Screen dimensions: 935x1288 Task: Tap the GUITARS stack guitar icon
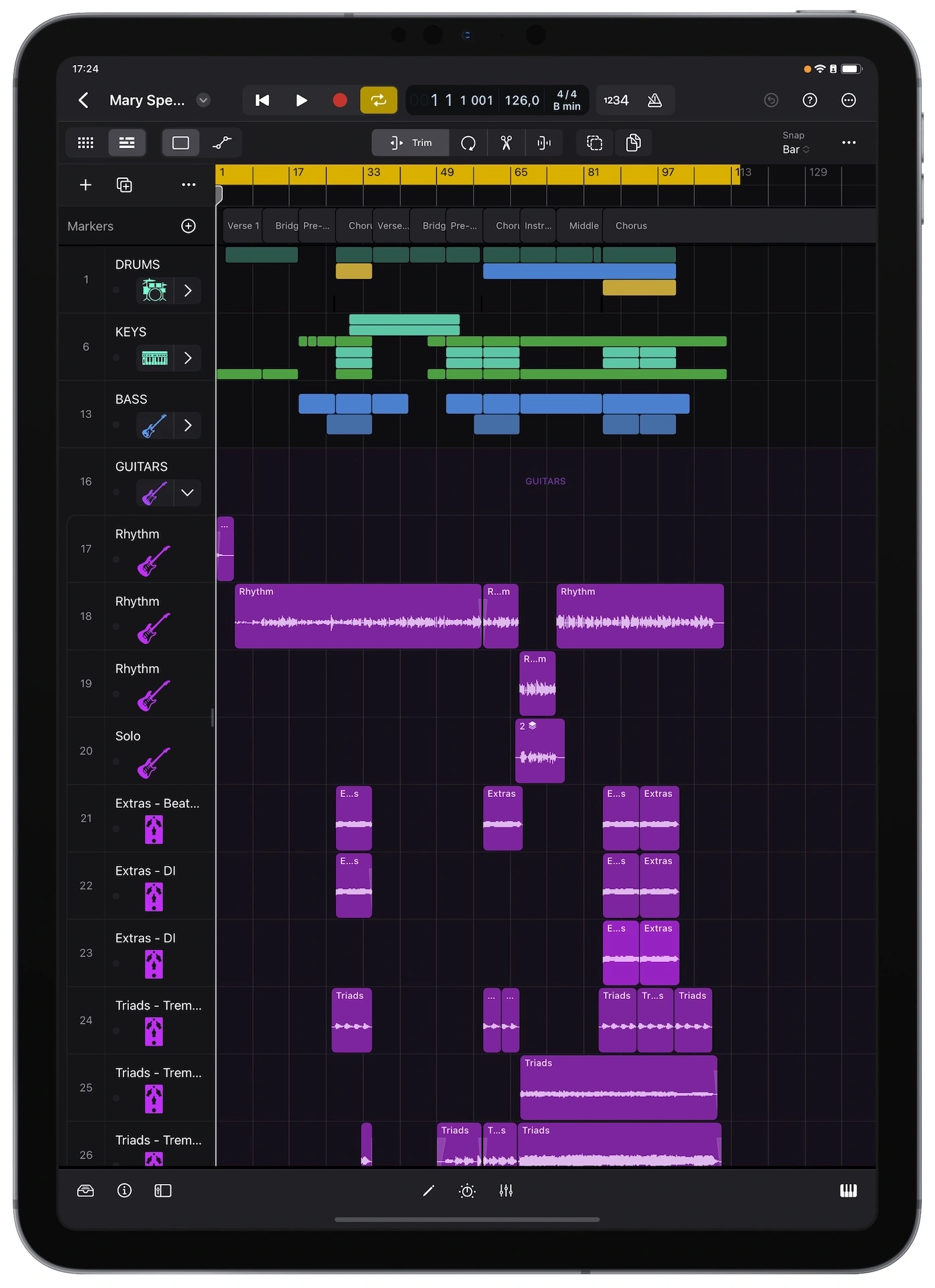pos(154,493)
